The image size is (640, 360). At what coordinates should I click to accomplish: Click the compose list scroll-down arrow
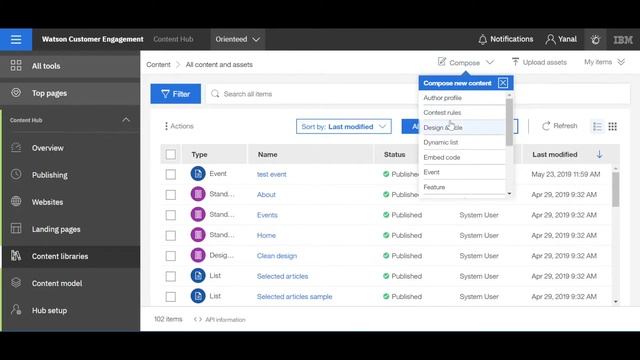coord(509,193)
